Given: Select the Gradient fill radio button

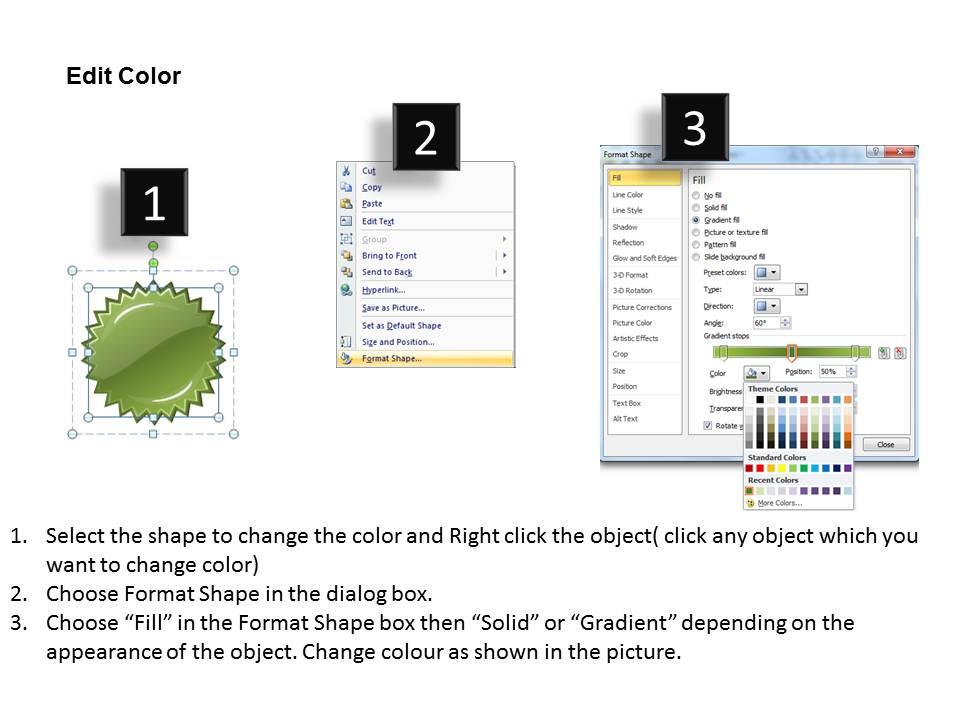Looking at the screenshot, I should click(x=696, y=220).
